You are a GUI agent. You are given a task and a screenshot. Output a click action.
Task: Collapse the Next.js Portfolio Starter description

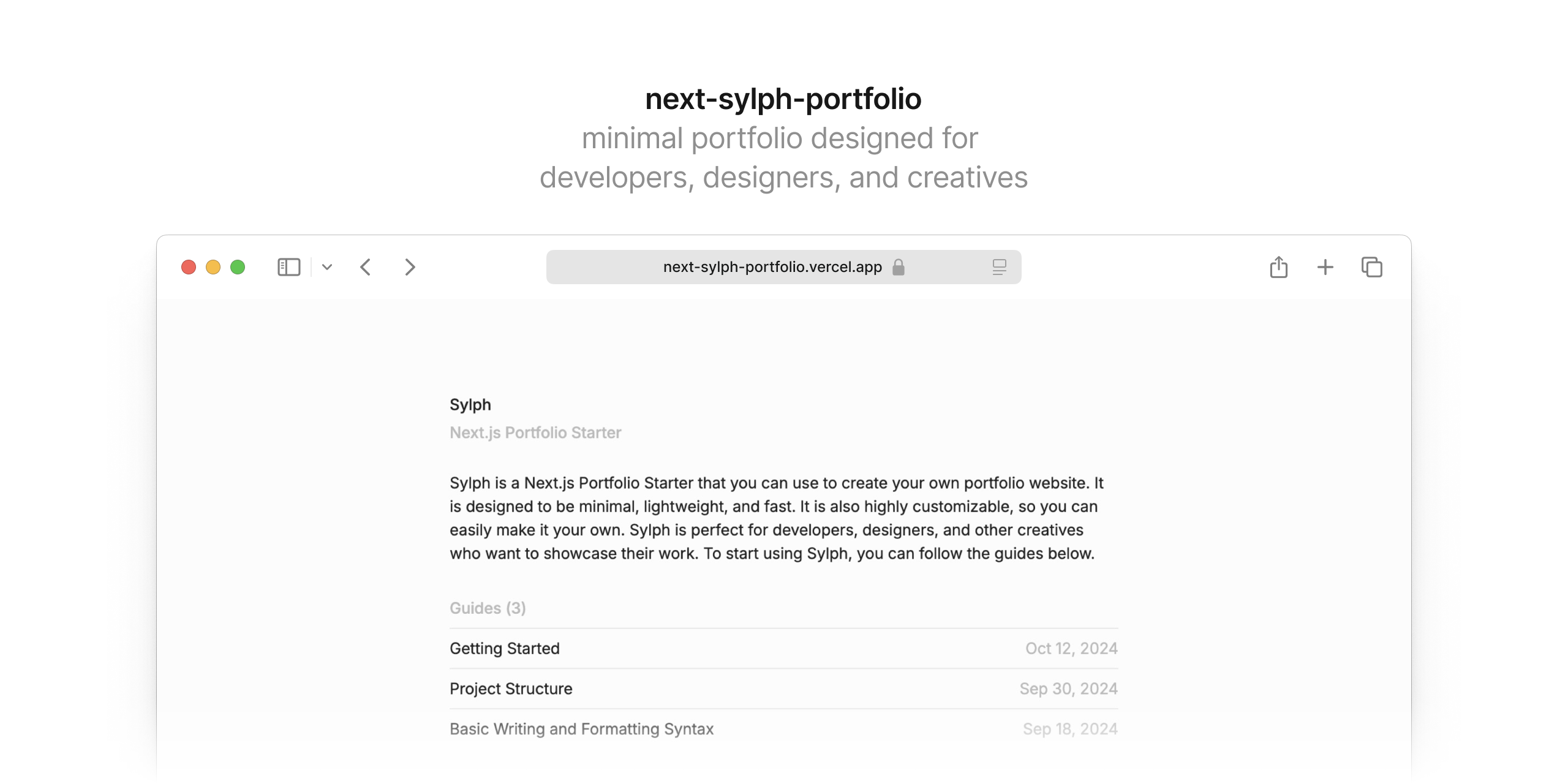click(535, 432)
